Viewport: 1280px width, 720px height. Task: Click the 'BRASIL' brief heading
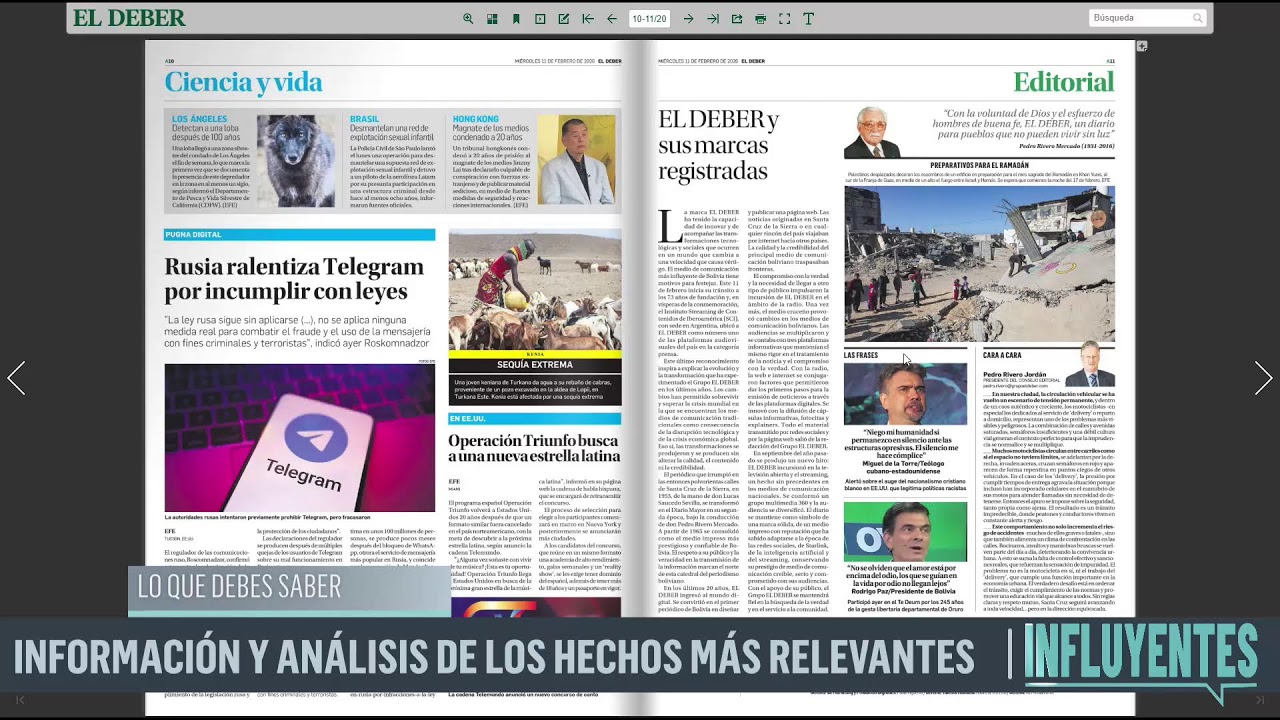tap(364, 119)
